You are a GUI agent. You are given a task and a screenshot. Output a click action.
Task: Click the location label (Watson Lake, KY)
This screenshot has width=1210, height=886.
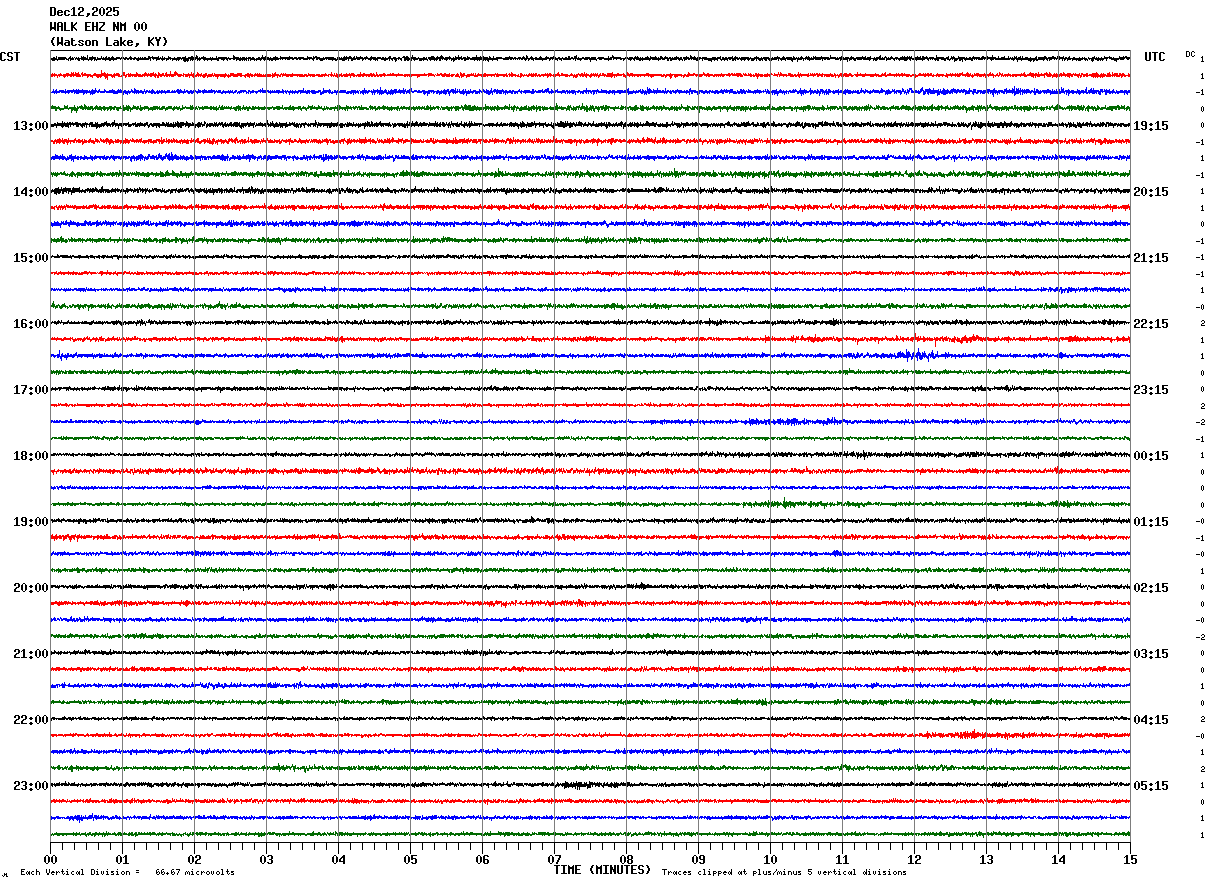(109, 42)
